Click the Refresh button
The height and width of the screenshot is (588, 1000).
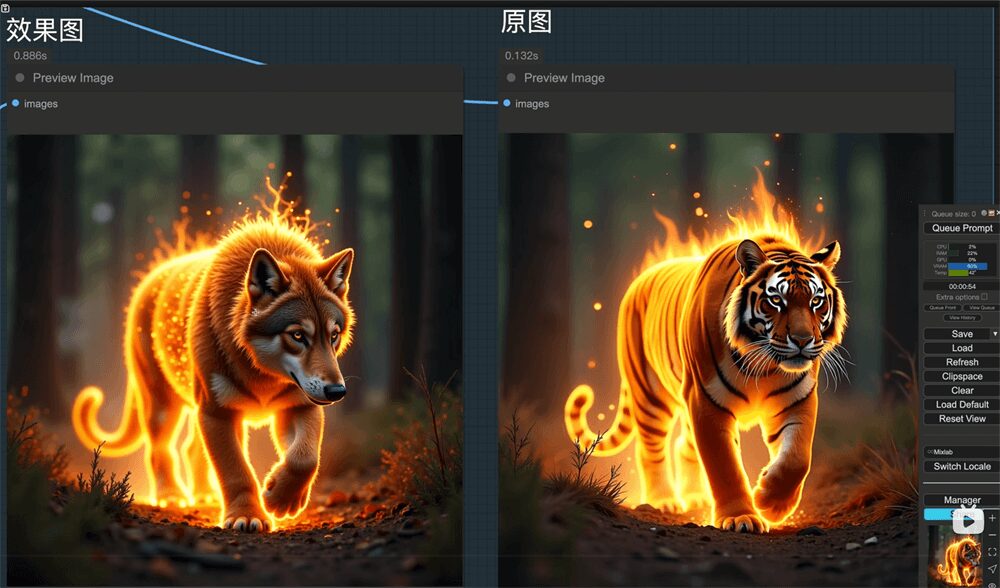click(x=962, y=362)
